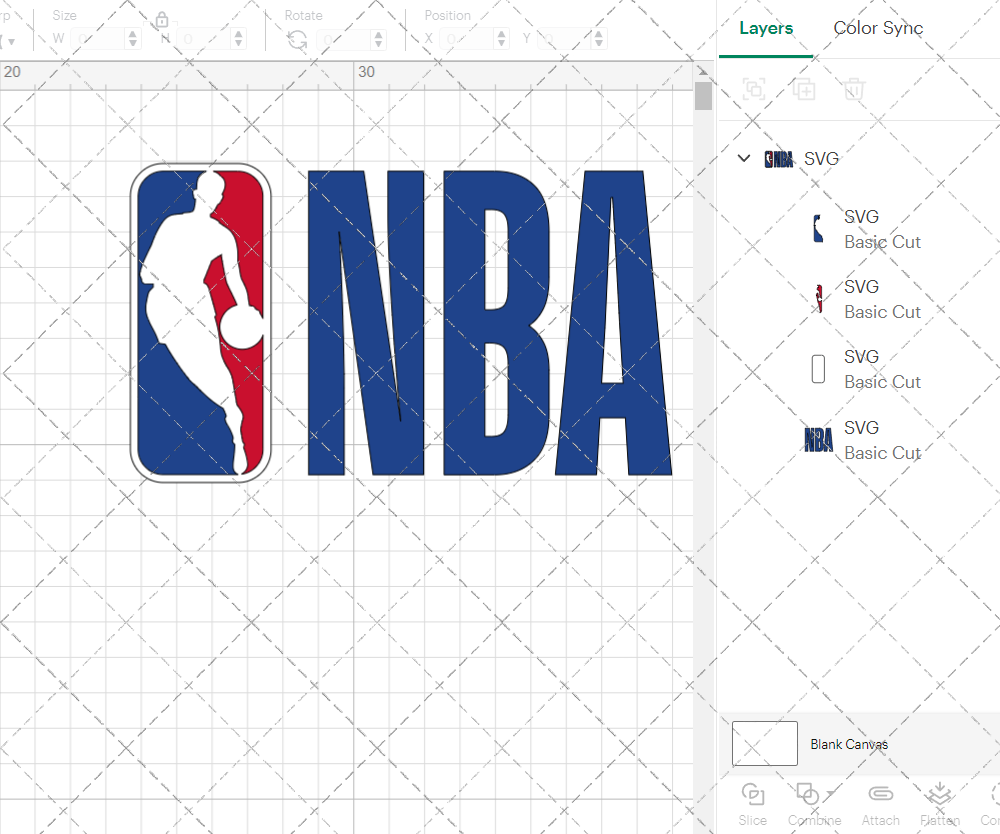Viewport: 1000px width, 834px height.
Task: Click the Group icon in Layers panel
Action: click(x=754, y=89)
